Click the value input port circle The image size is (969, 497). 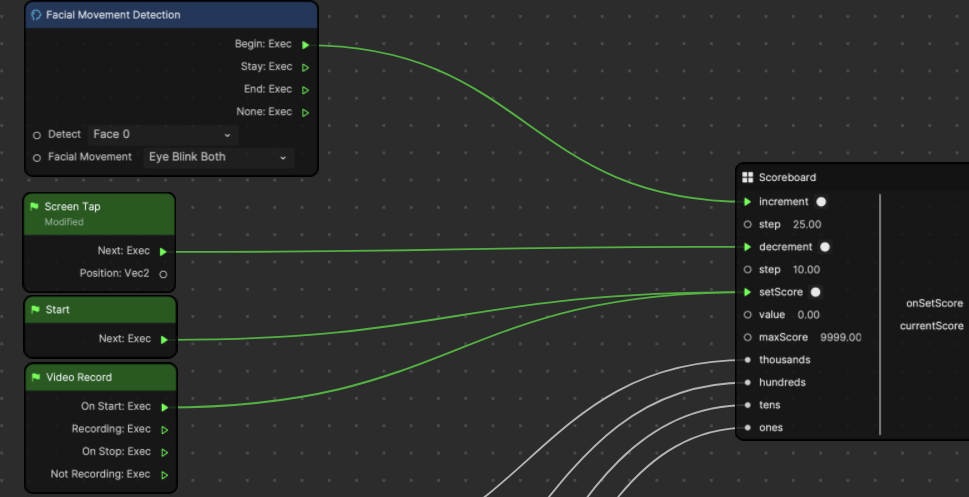748,315
